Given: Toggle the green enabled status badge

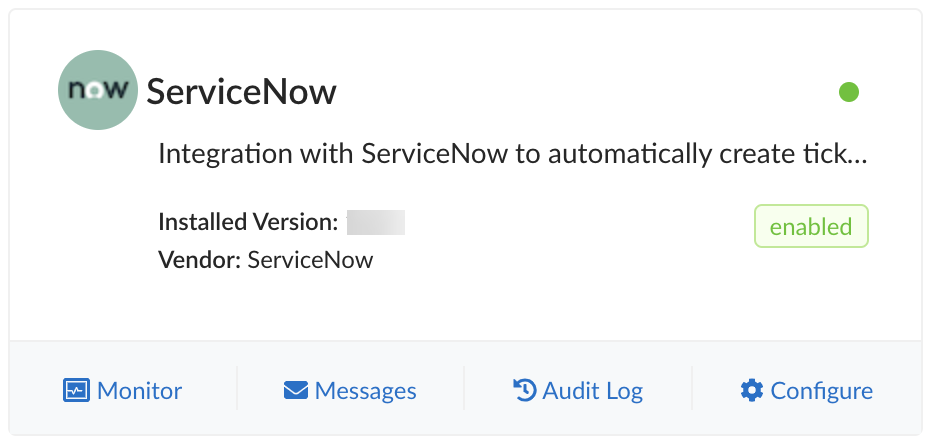Looking at the screenshot, I should (811, 227).
